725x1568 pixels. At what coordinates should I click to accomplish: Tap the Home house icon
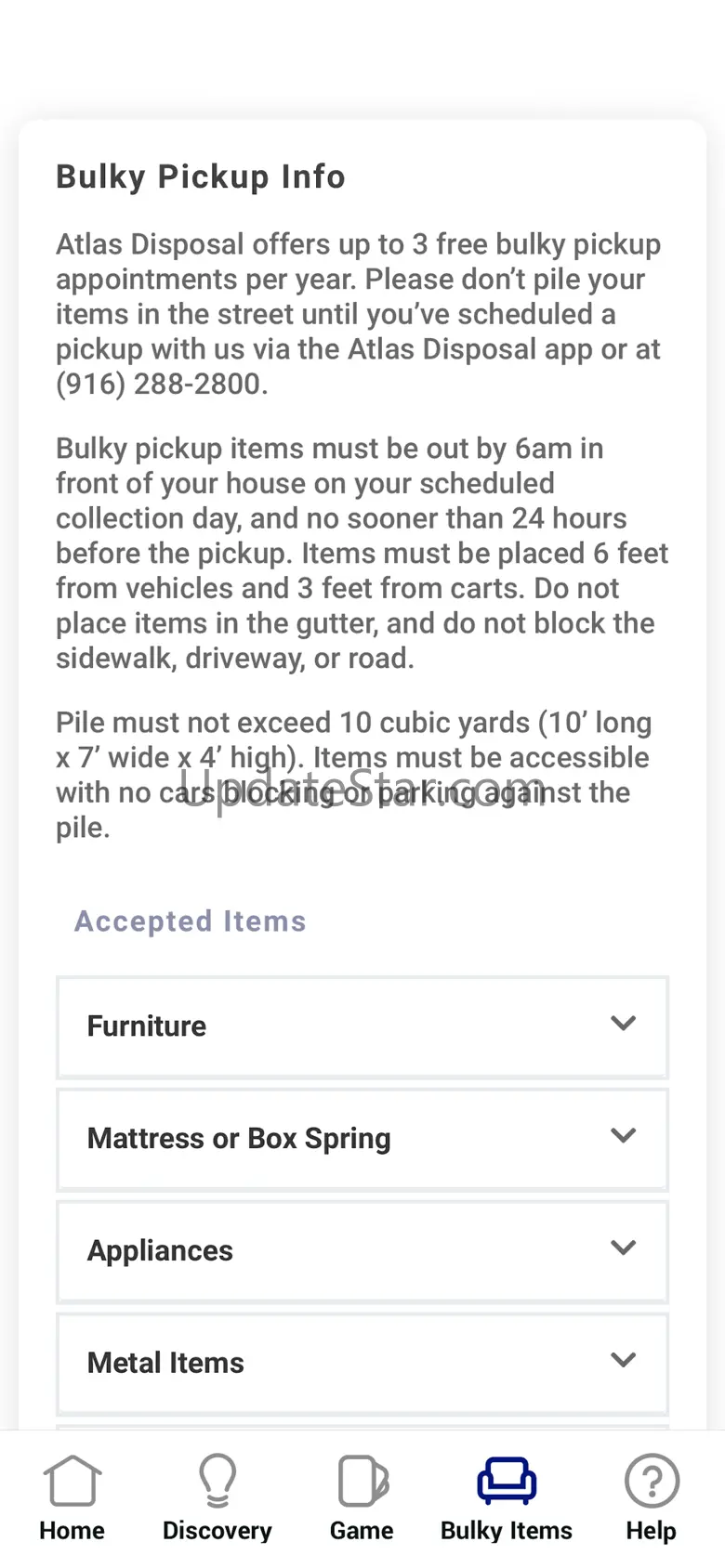72,1480
